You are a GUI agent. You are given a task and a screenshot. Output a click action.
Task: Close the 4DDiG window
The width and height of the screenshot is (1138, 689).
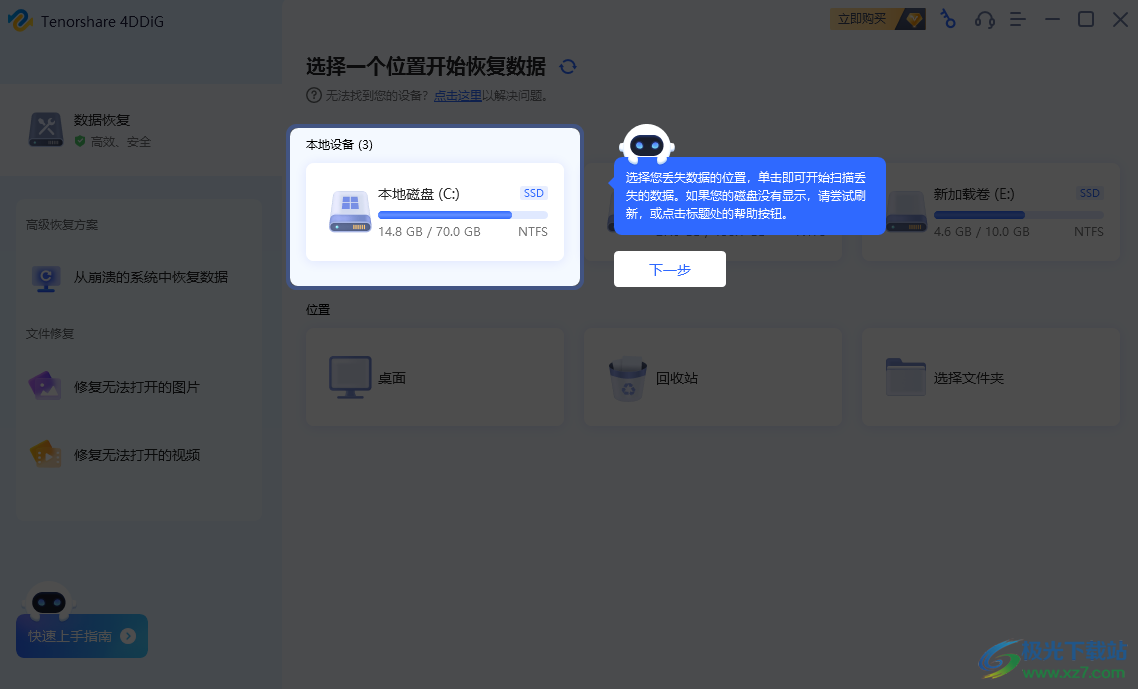(1120, 20)
